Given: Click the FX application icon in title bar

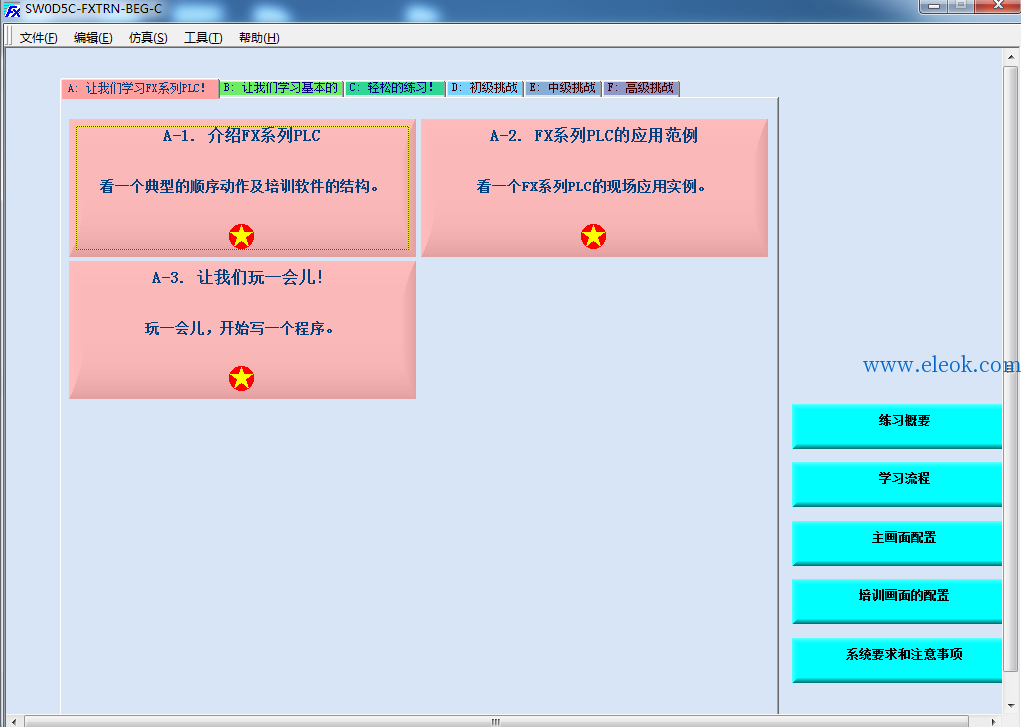Looking at the screenshot, I should click(12, 9).
